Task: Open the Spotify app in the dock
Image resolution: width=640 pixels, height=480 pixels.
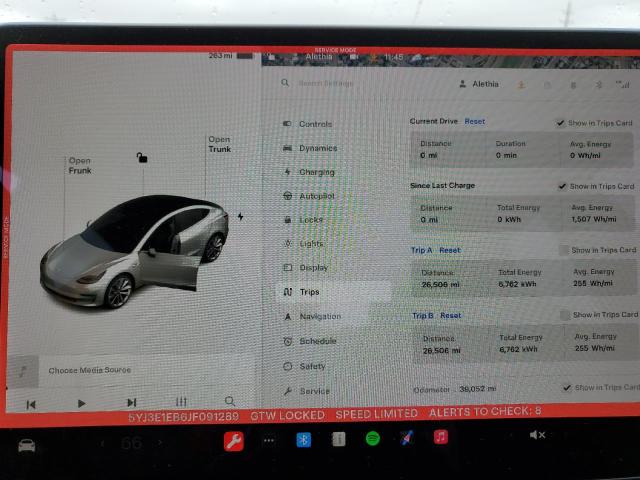Action: tap(373, 439)
